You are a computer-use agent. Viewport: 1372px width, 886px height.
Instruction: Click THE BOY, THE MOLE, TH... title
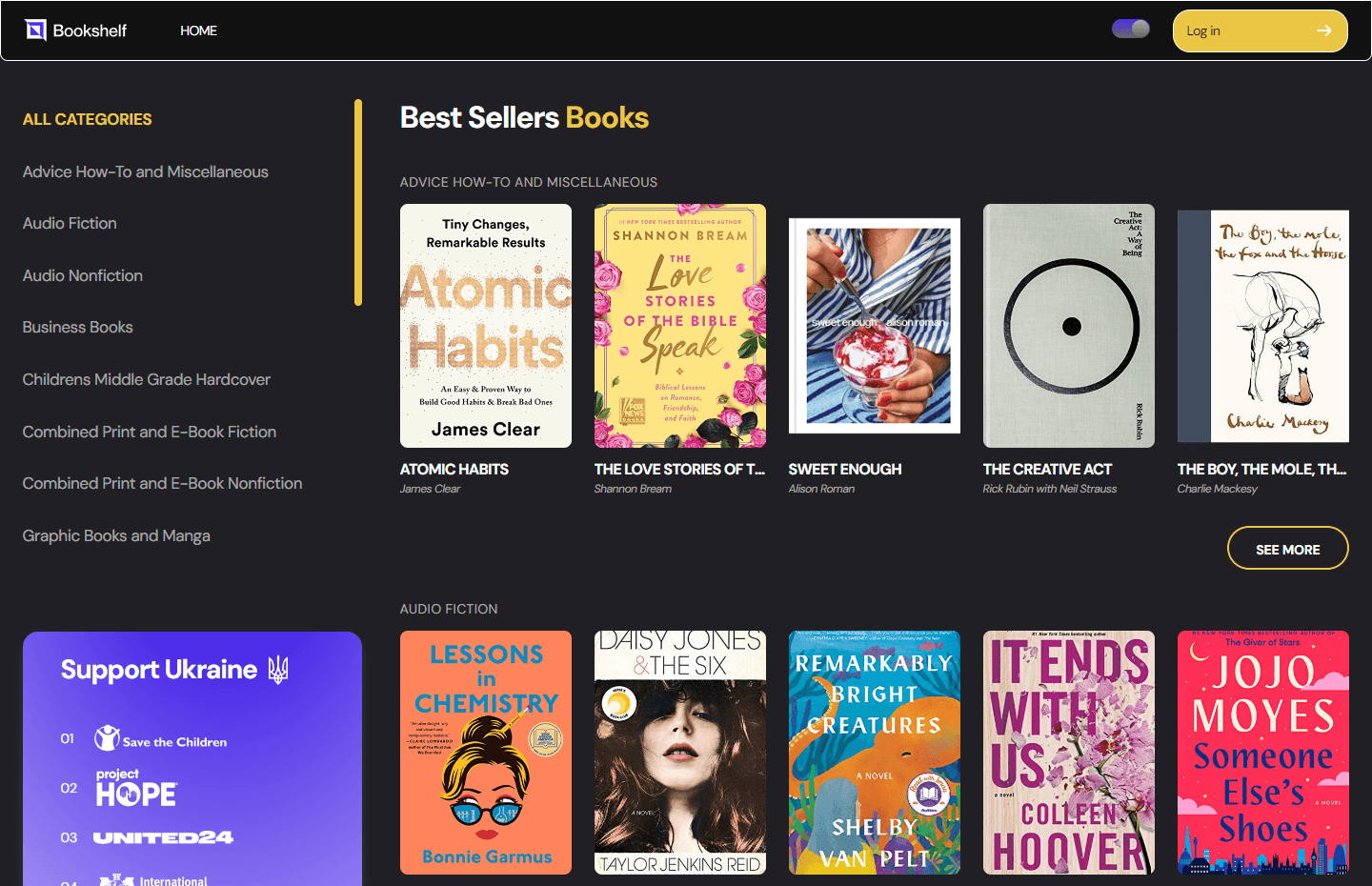pyautogui.click(x=1261, y=469)
